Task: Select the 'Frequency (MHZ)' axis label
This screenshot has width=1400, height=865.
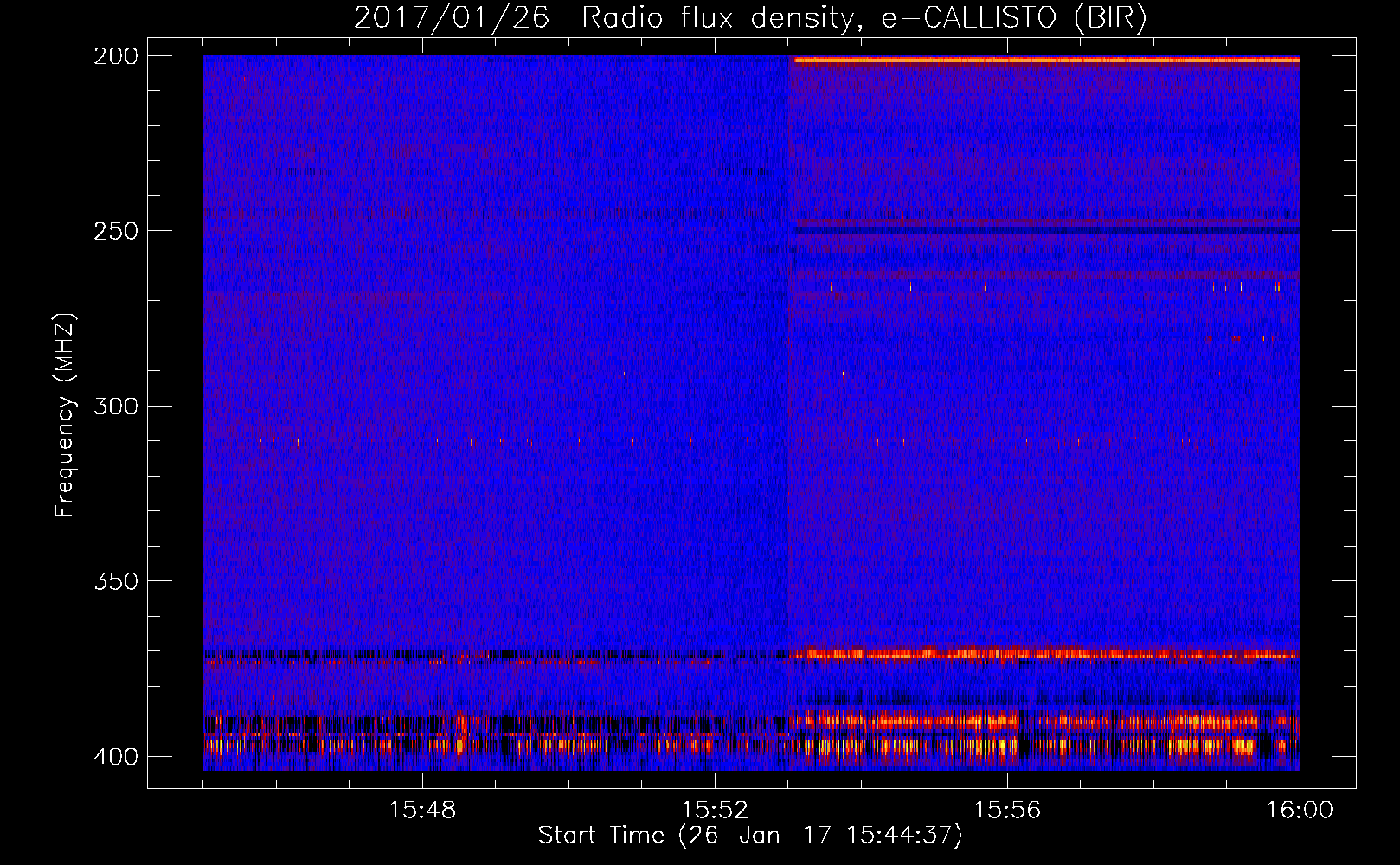Action: 65,414
